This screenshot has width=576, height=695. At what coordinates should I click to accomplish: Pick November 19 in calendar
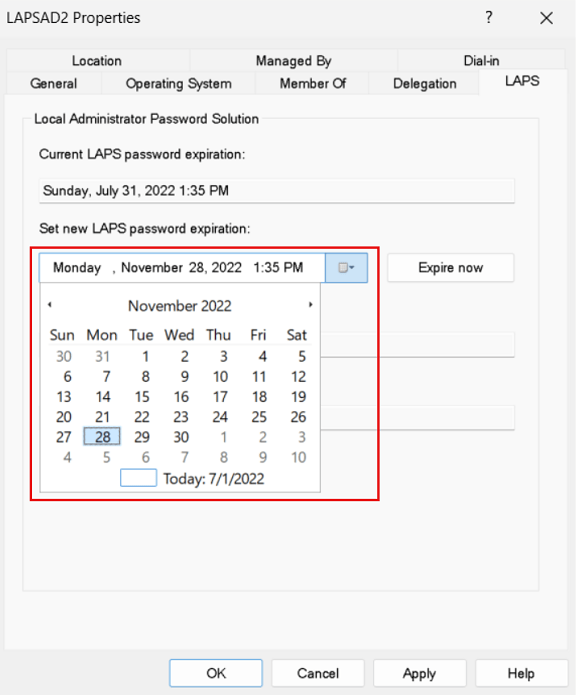298,397
